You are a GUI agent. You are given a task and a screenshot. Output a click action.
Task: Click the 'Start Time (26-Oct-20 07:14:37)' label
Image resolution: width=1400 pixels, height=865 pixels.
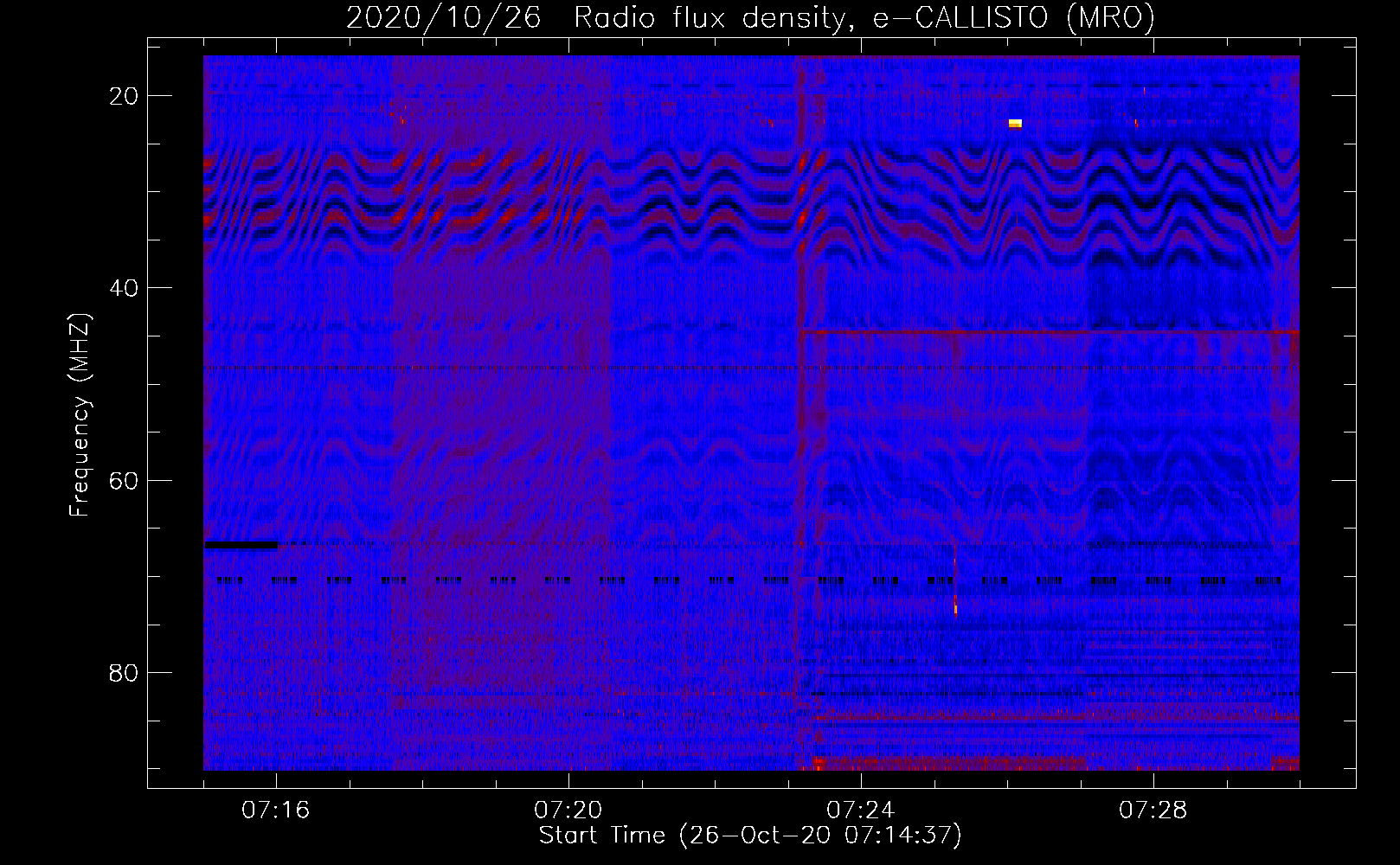(750, 836)
